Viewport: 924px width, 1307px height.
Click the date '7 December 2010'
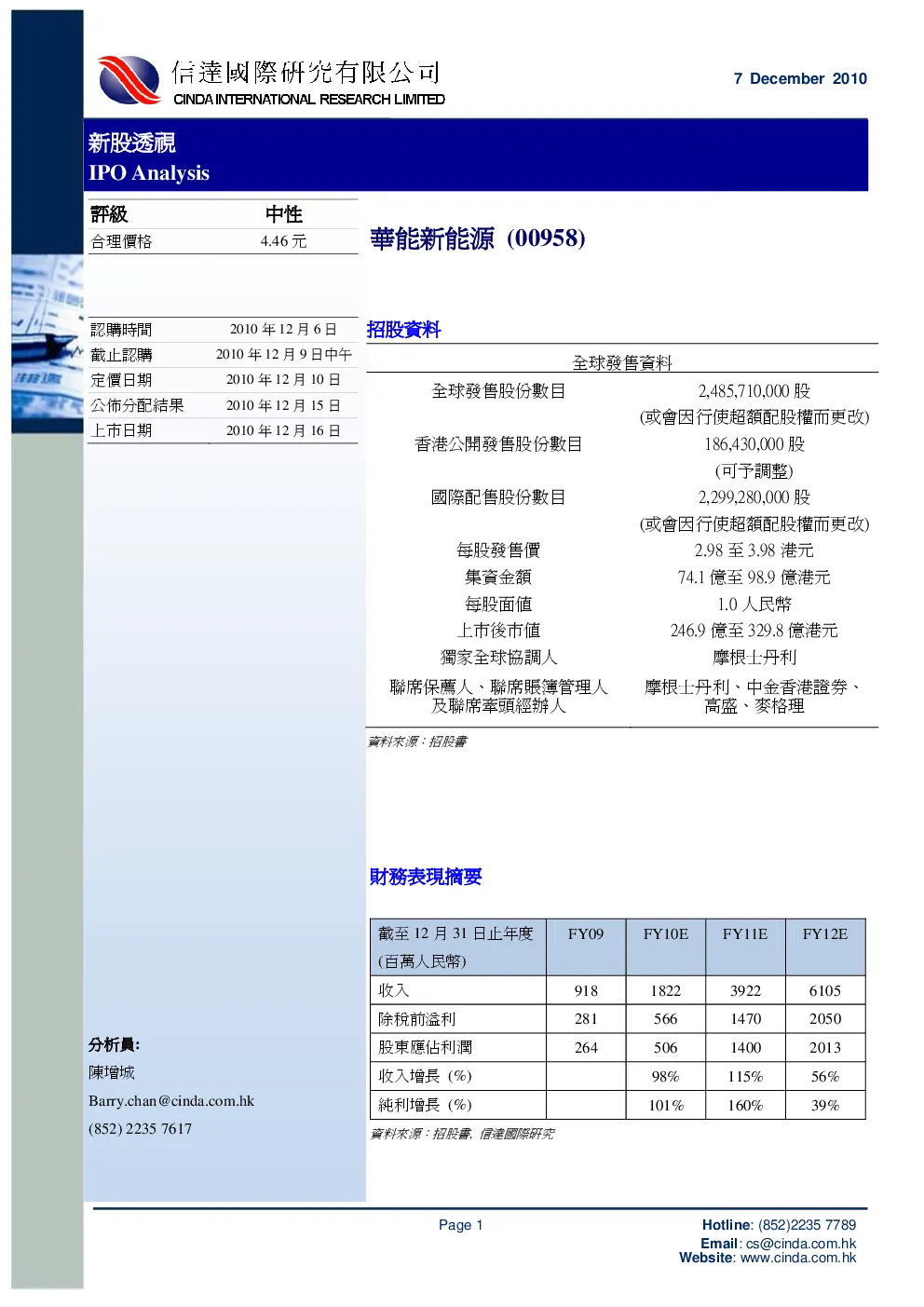coord(800,79)
